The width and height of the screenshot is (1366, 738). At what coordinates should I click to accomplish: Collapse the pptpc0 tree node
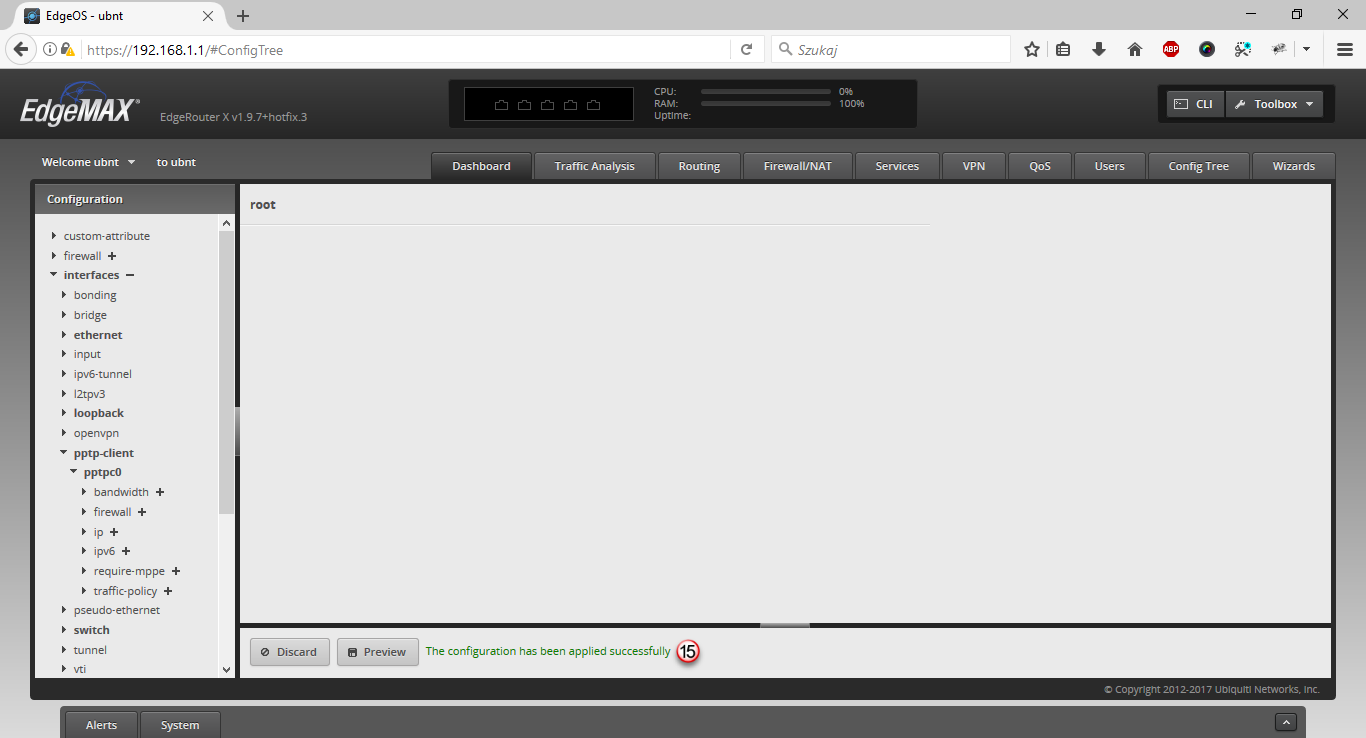[74, 472]
